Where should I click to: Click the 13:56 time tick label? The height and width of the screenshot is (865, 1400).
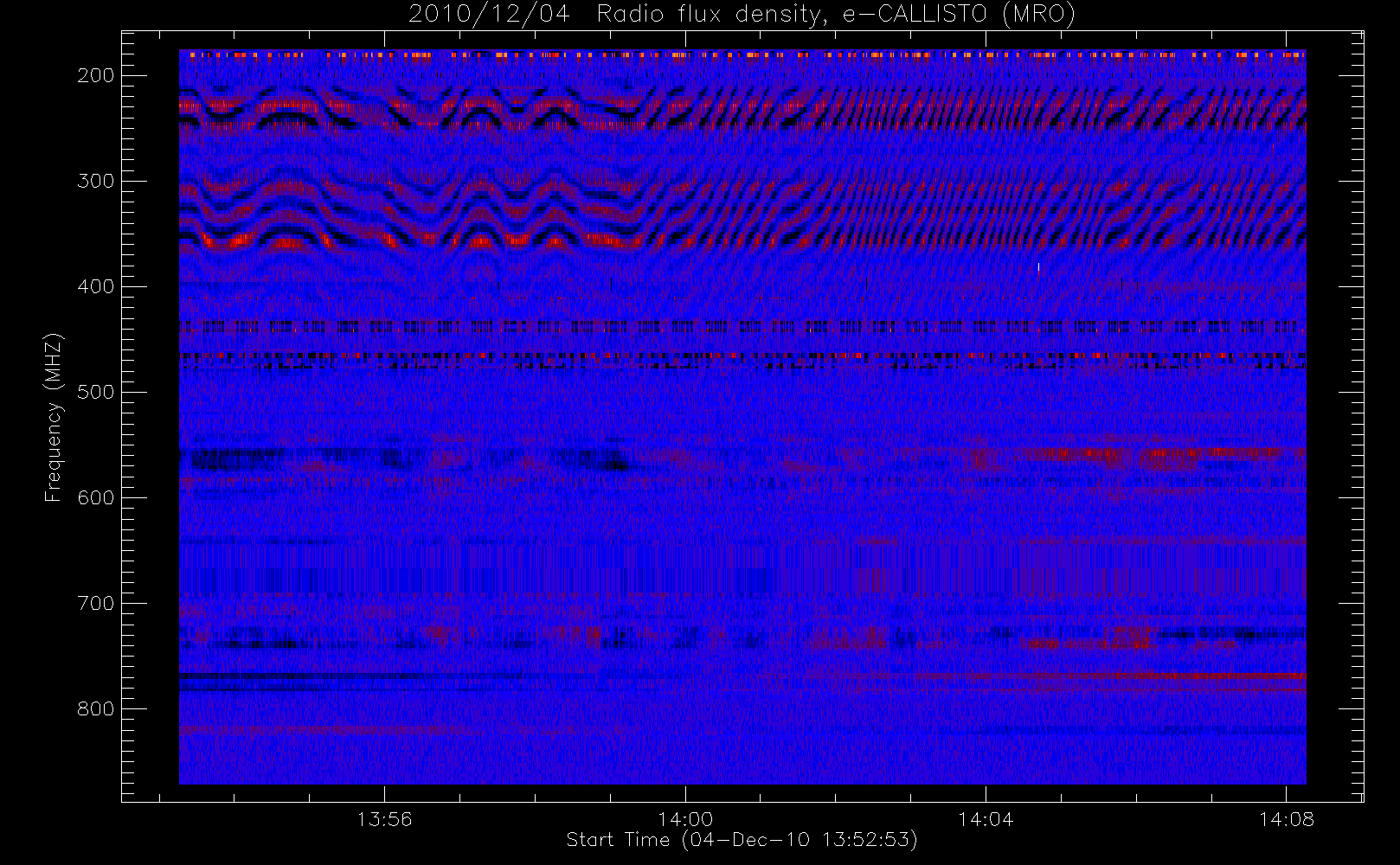point(384,819)
